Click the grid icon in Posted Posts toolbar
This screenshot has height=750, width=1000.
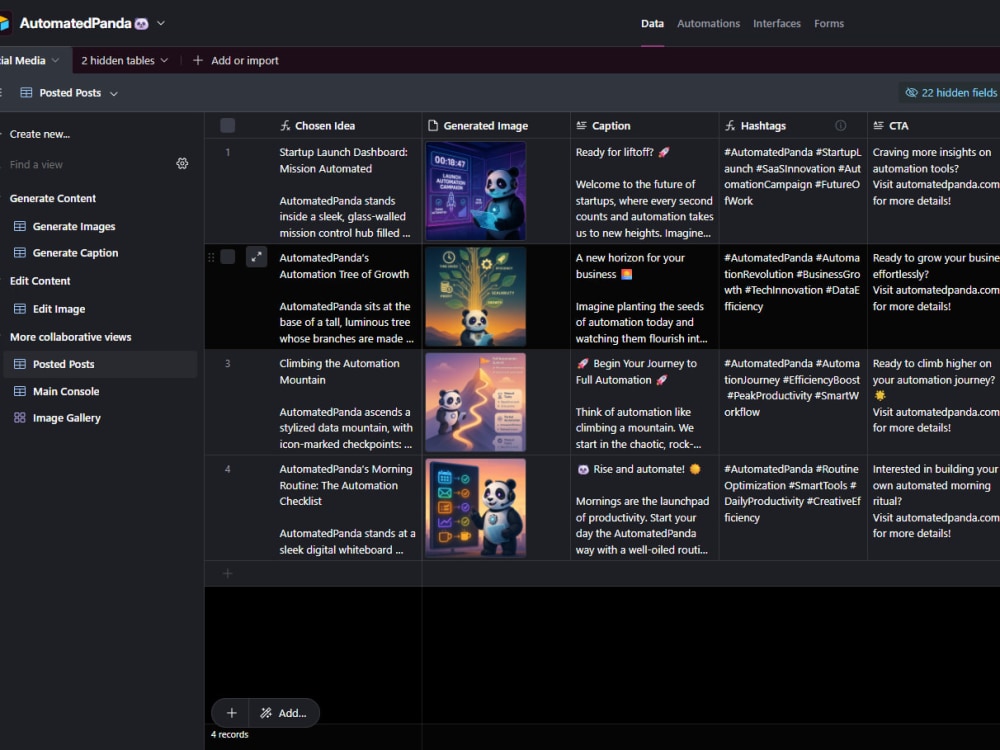(26, 92)
